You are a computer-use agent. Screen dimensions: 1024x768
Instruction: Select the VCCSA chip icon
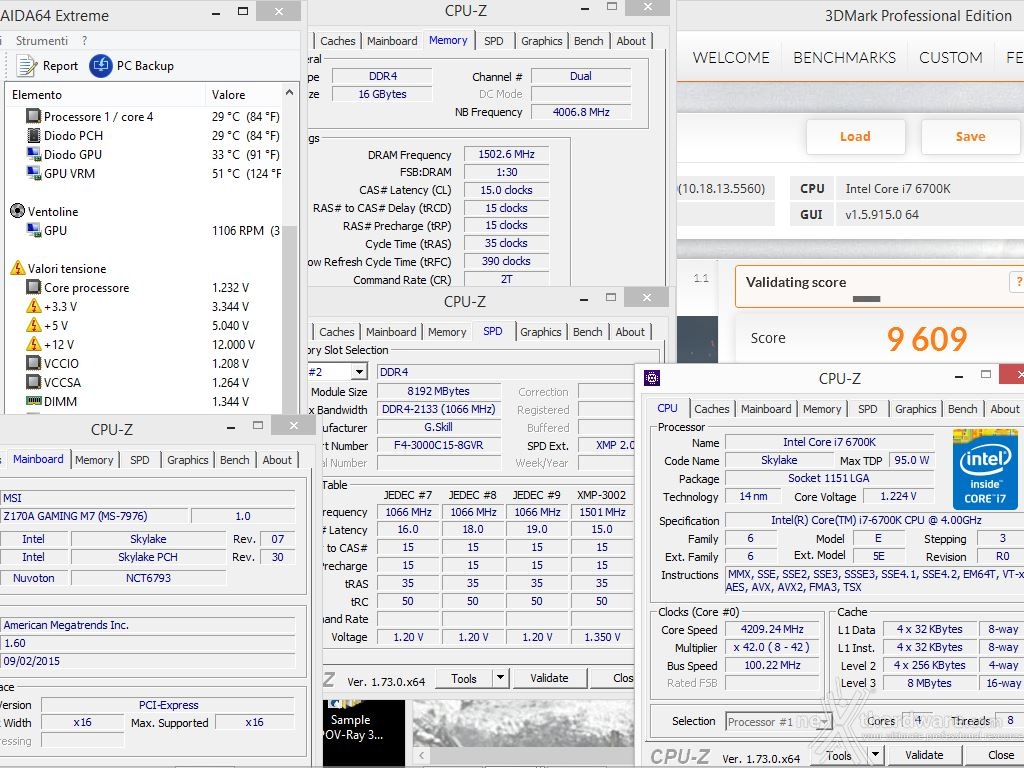point(33,381)
